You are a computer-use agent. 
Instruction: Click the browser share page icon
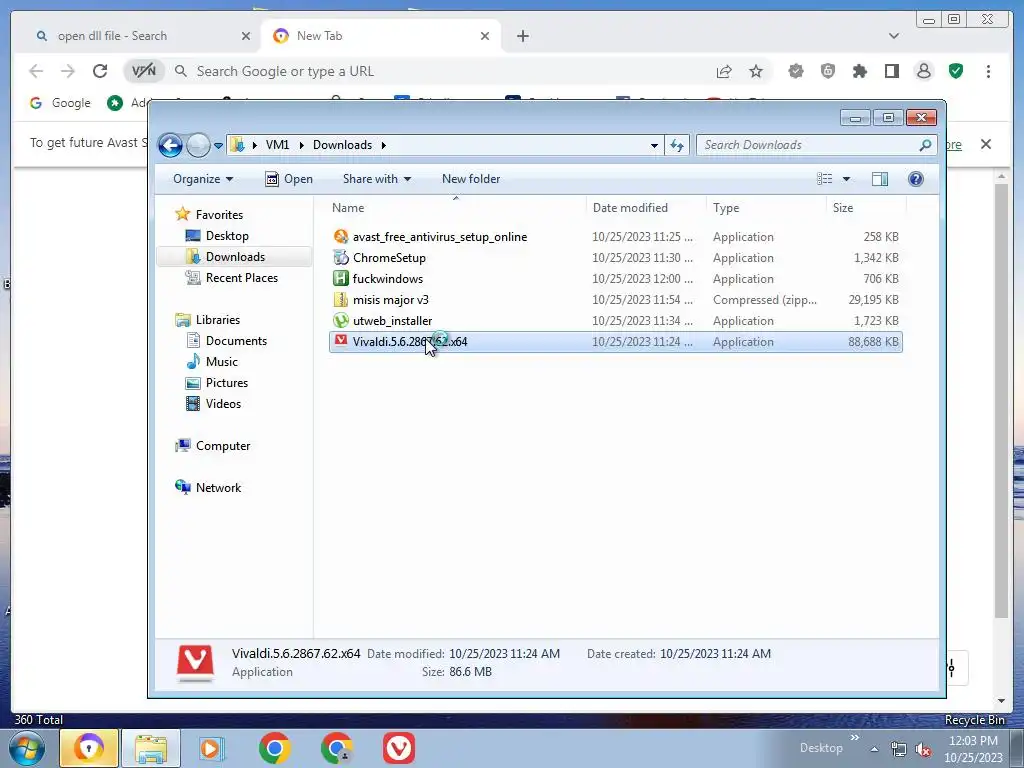724,71
